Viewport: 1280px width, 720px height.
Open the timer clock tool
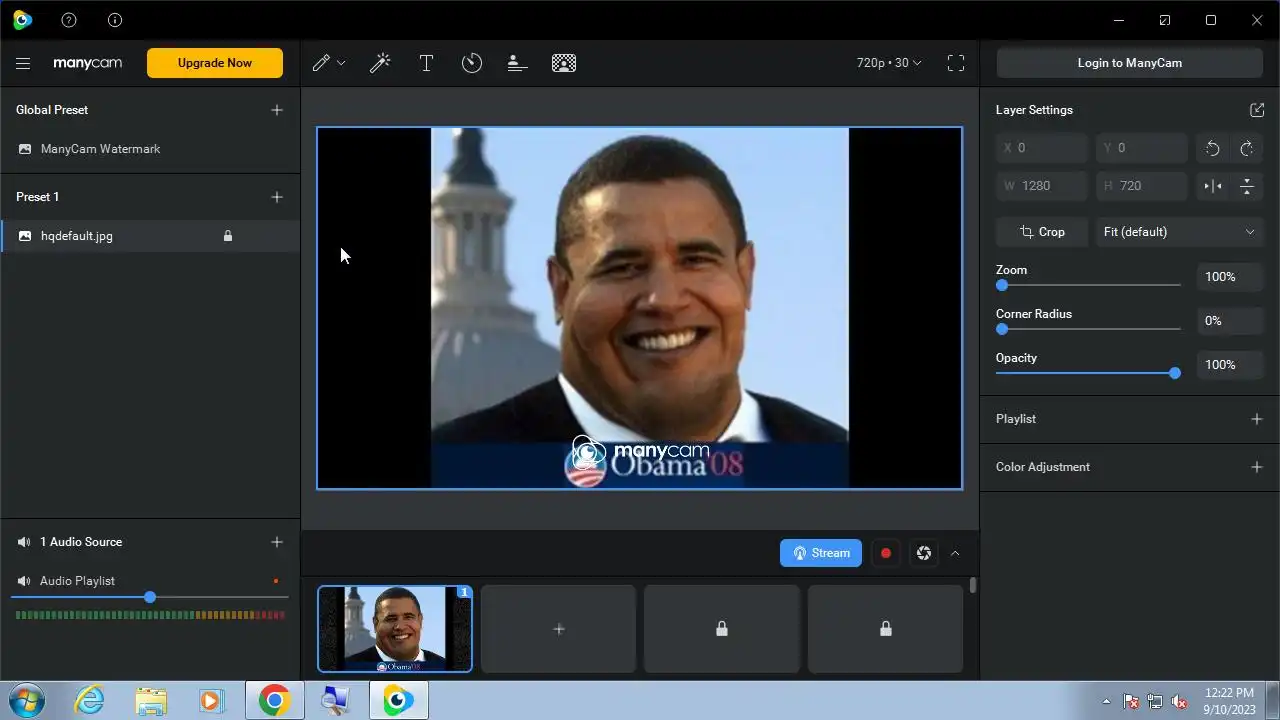pyautogui.click(x=472, y=63)
